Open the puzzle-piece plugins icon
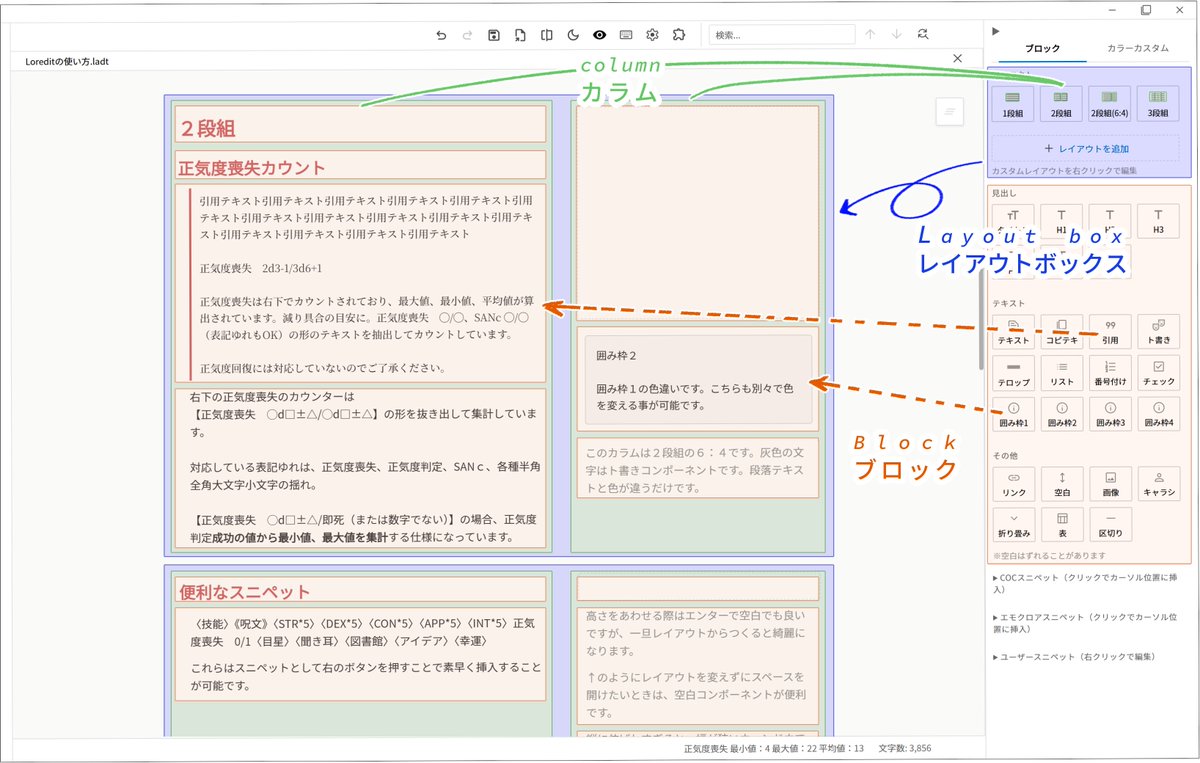 [679, 35]
